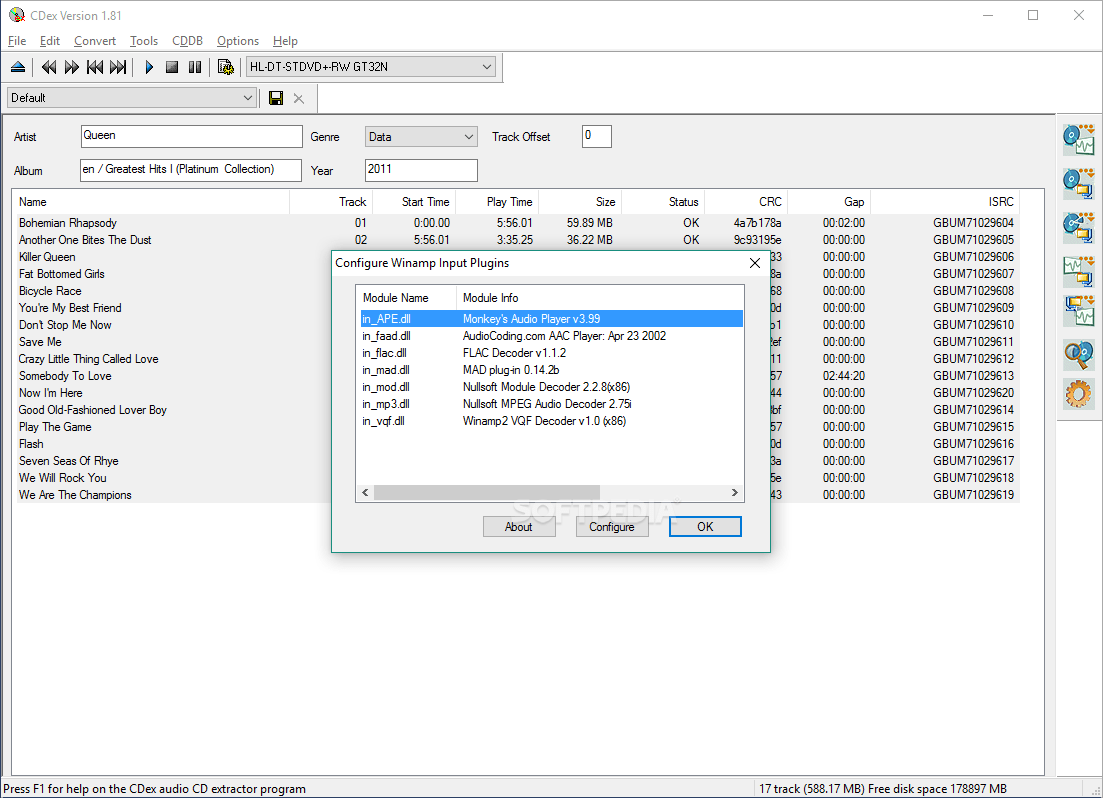
Task: Click the Module Info column header
Action: tap(600, 298)
